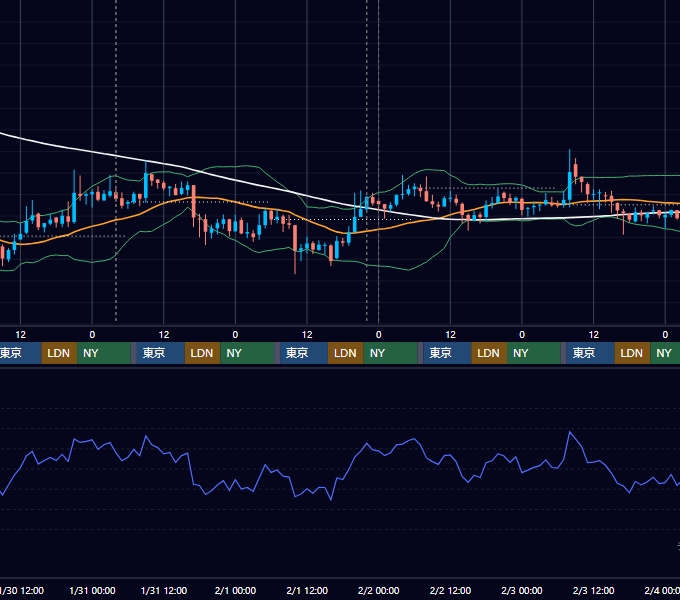Click the tall blue candle on 2/3 morning

point(570,186)
